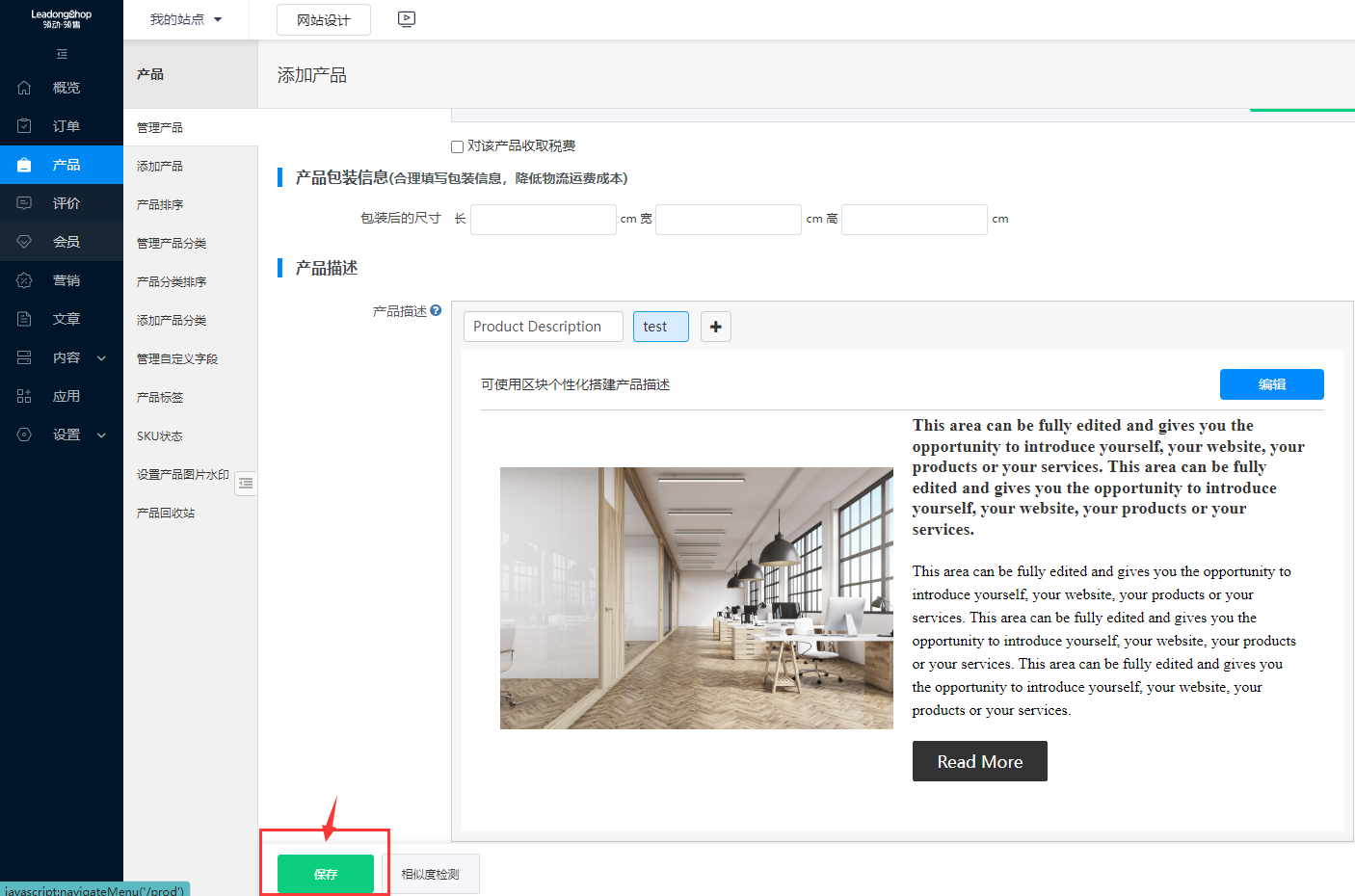
Task: Collapse the left sidebar menu icon
Action: [62, 54]
